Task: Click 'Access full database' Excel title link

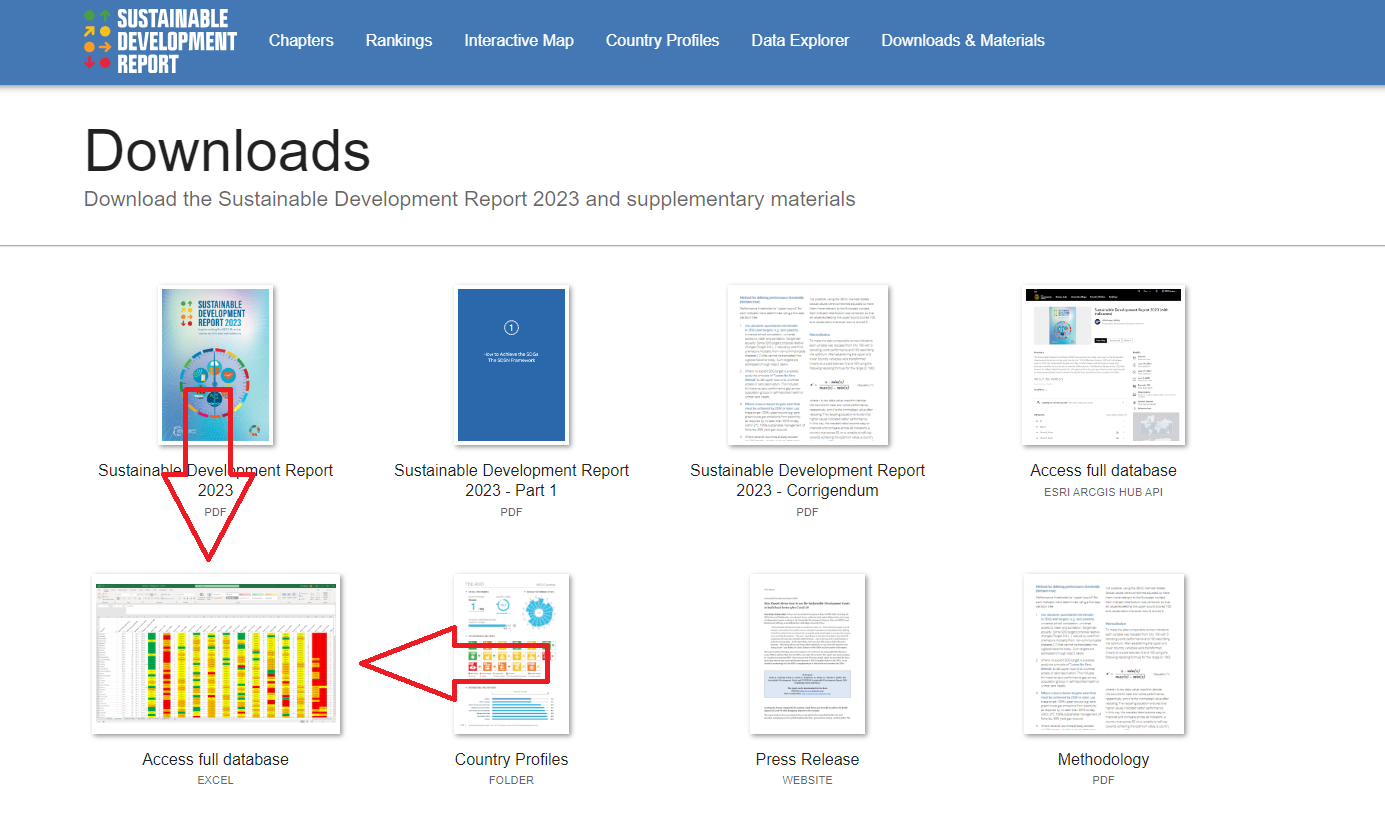Action: coord(216,759)
